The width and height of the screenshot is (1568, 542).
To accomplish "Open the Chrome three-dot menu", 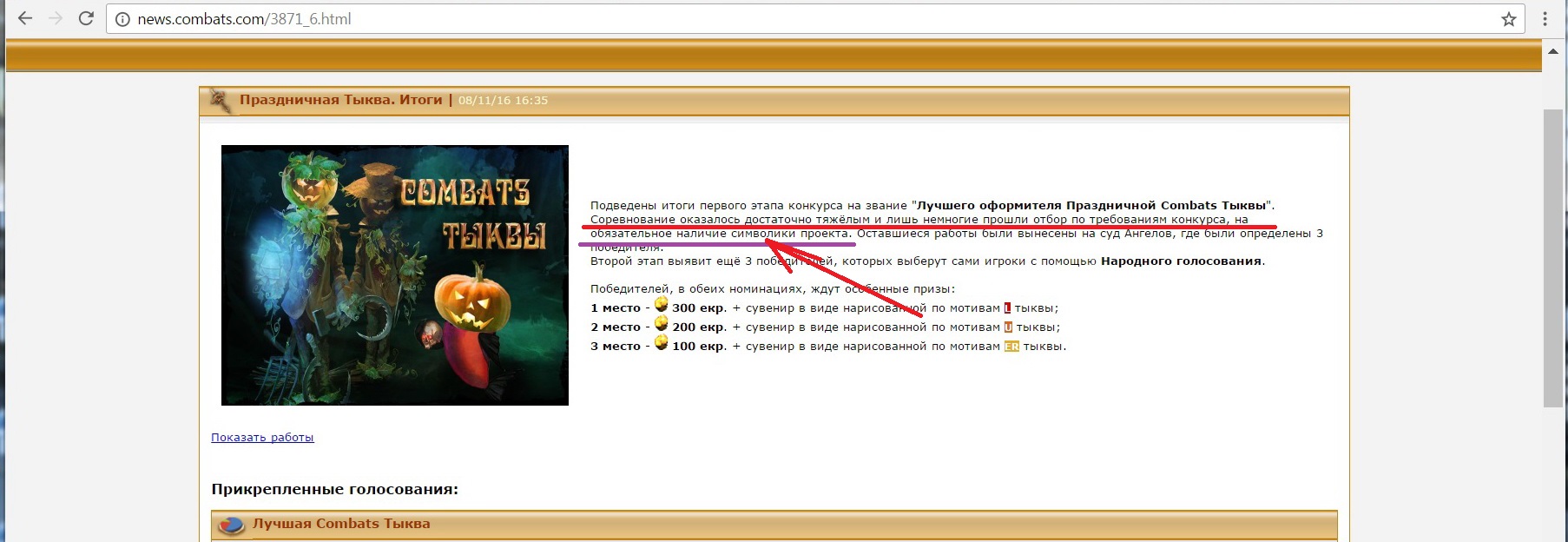I will click(1545, 18).
